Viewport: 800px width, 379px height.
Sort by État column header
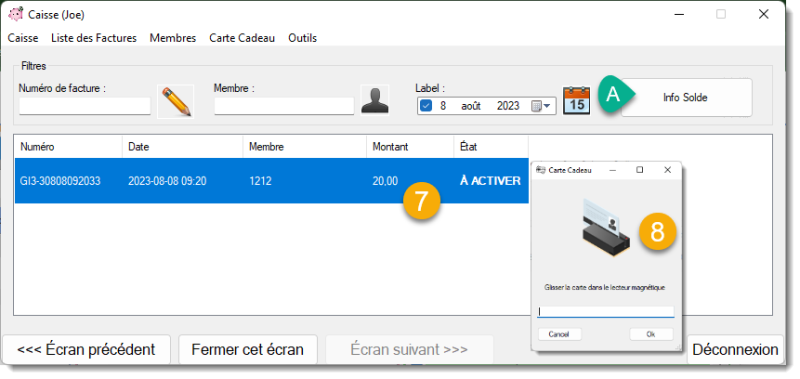[491, 147]
